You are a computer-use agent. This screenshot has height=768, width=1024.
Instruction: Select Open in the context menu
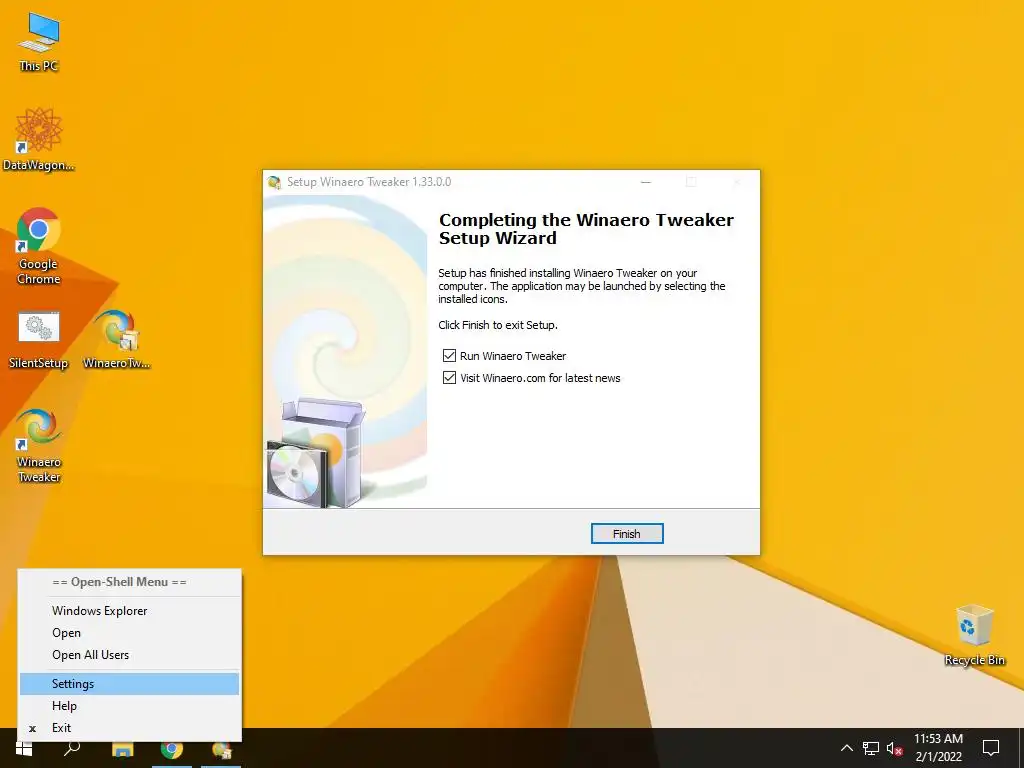point(129,633)
